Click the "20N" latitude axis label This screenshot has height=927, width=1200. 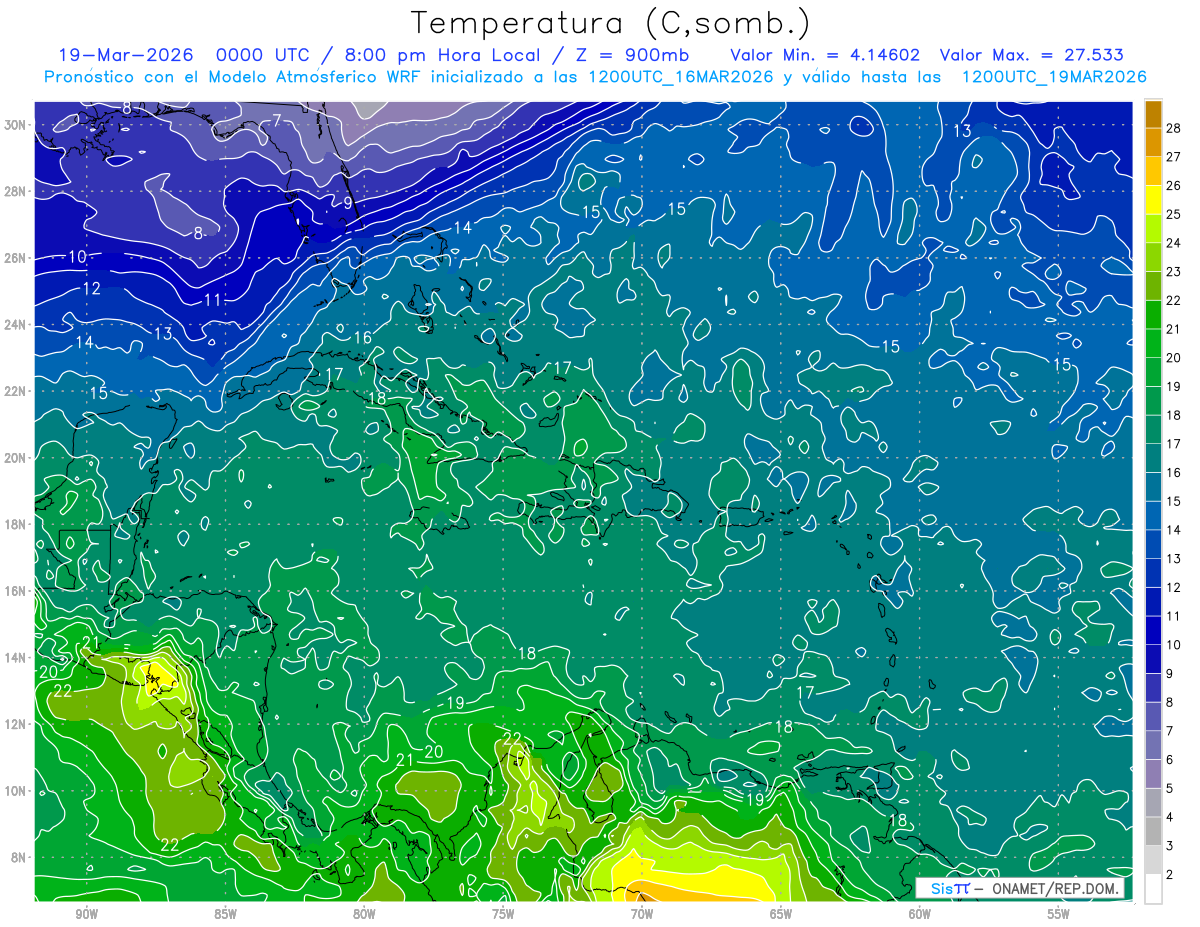[x=16, y=458]
